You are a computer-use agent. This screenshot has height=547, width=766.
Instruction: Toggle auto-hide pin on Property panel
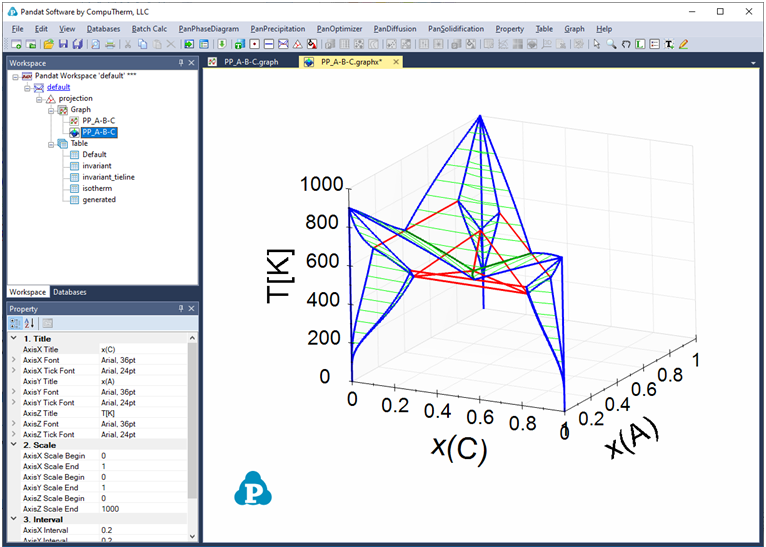[181, 309]
